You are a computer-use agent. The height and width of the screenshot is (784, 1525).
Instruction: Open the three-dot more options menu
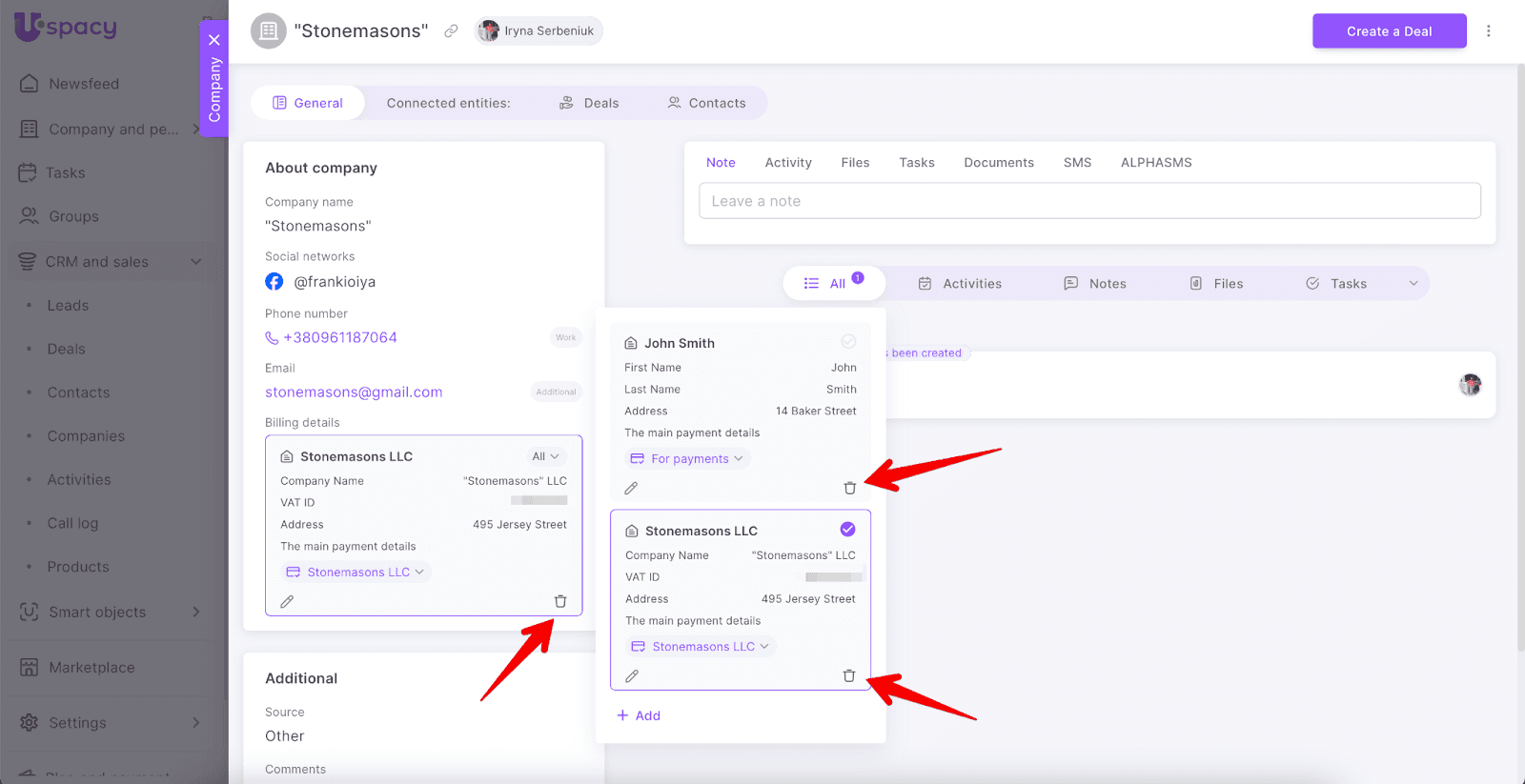1488,31
